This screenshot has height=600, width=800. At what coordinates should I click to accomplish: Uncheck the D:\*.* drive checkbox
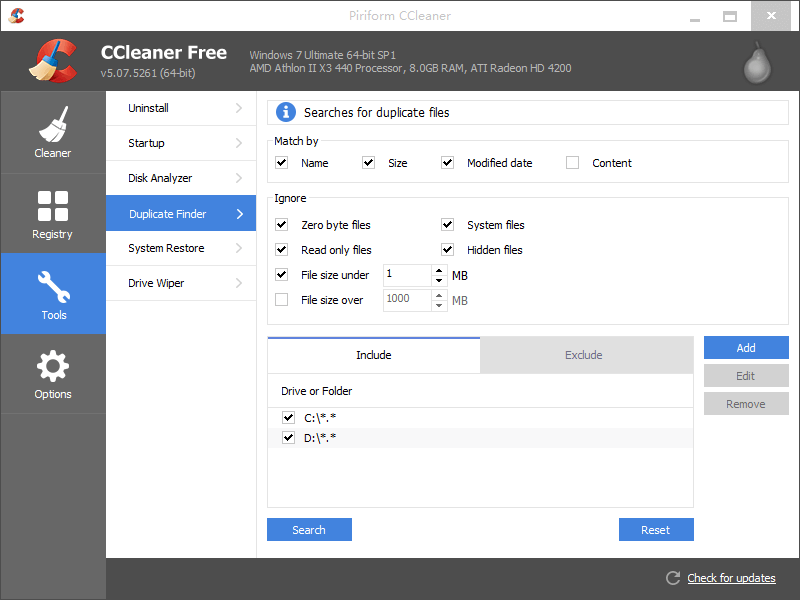coord(289,438)
